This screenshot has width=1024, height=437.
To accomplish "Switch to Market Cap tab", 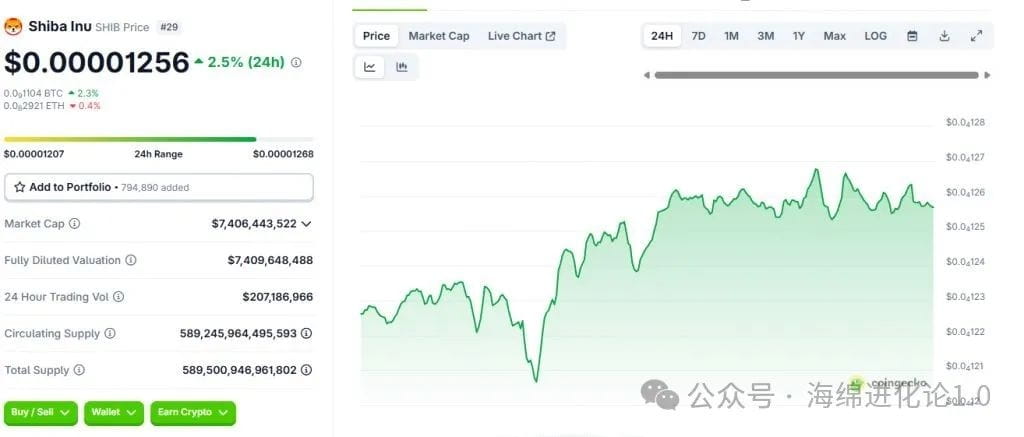I will coord(439,36).
